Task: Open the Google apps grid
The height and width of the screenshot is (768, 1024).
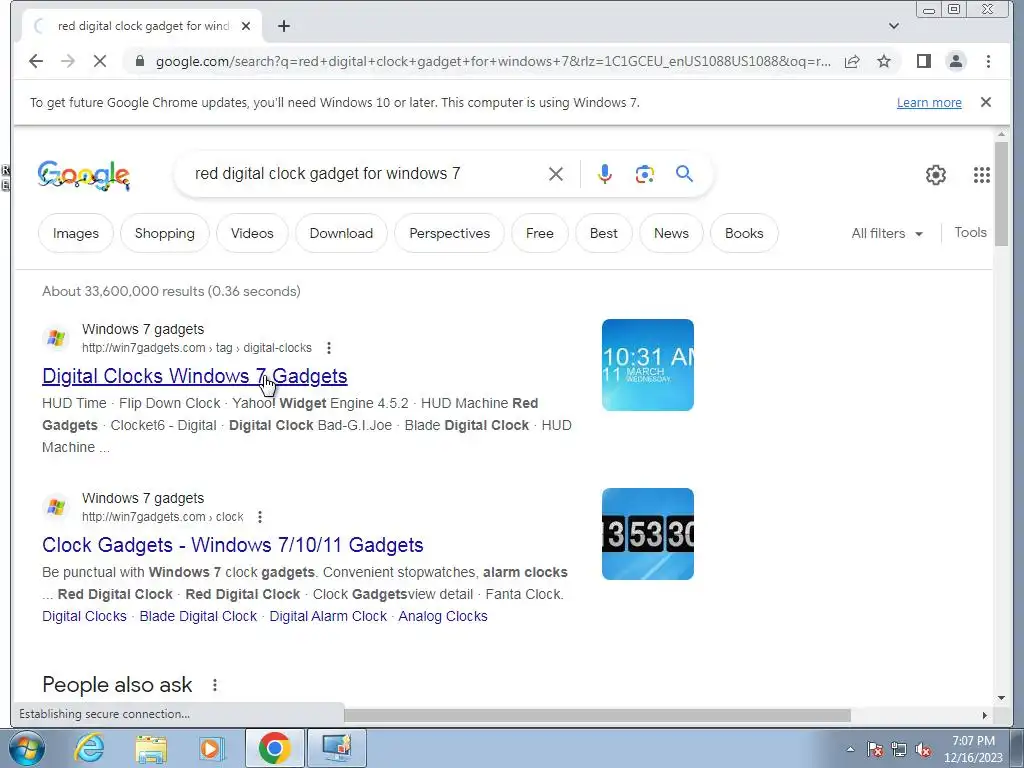Action: (982, 174)
